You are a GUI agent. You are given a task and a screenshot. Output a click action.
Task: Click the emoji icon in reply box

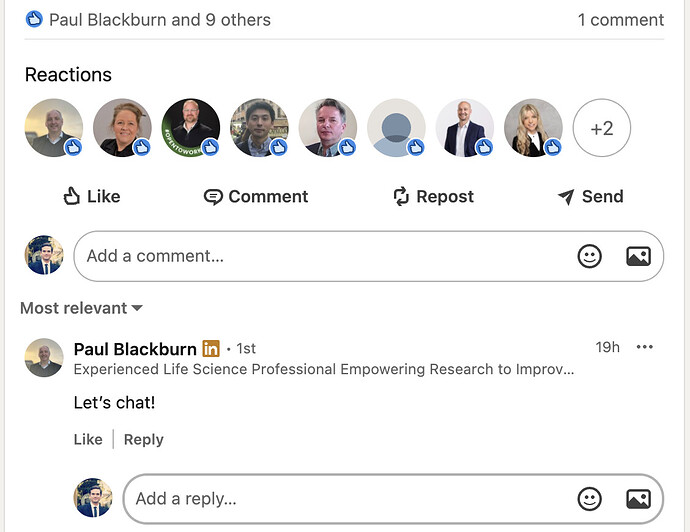(590, 498)
